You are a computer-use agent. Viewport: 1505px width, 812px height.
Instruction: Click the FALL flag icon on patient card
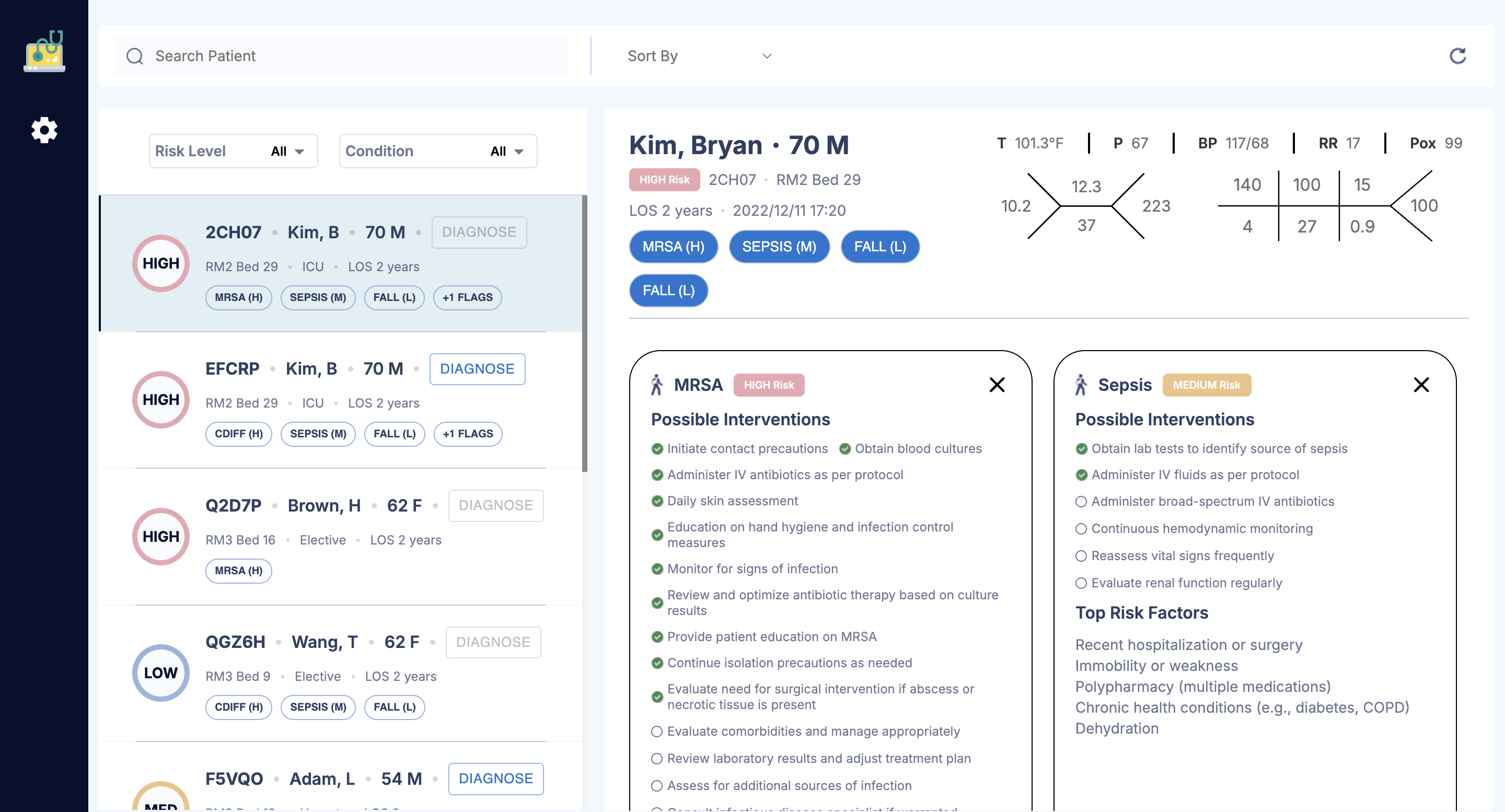point(393,297)
